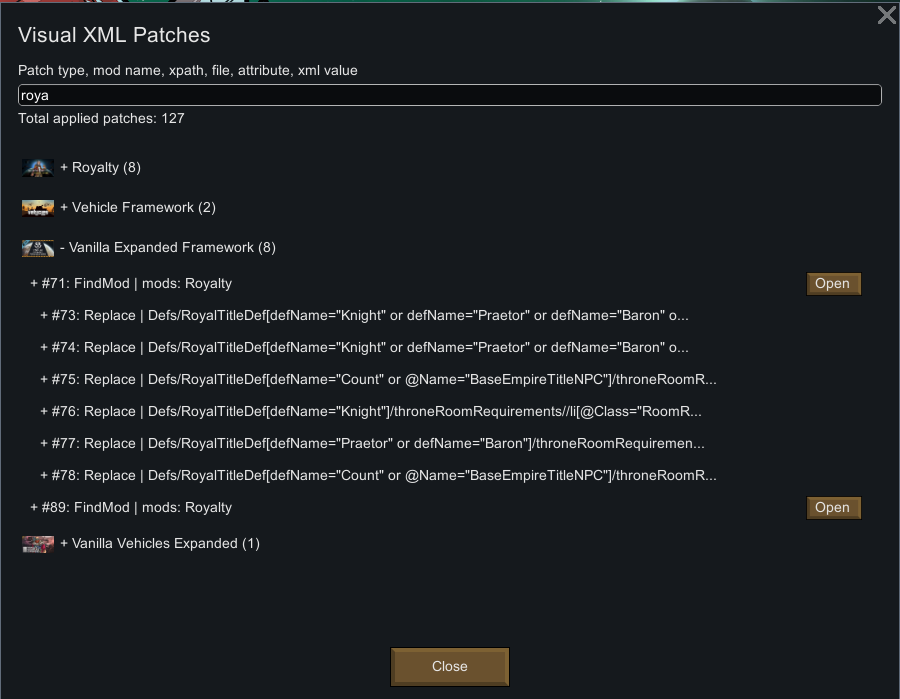Expand the Vehicle Framework (2) group
900x699 pixels.
click(138, 208)
